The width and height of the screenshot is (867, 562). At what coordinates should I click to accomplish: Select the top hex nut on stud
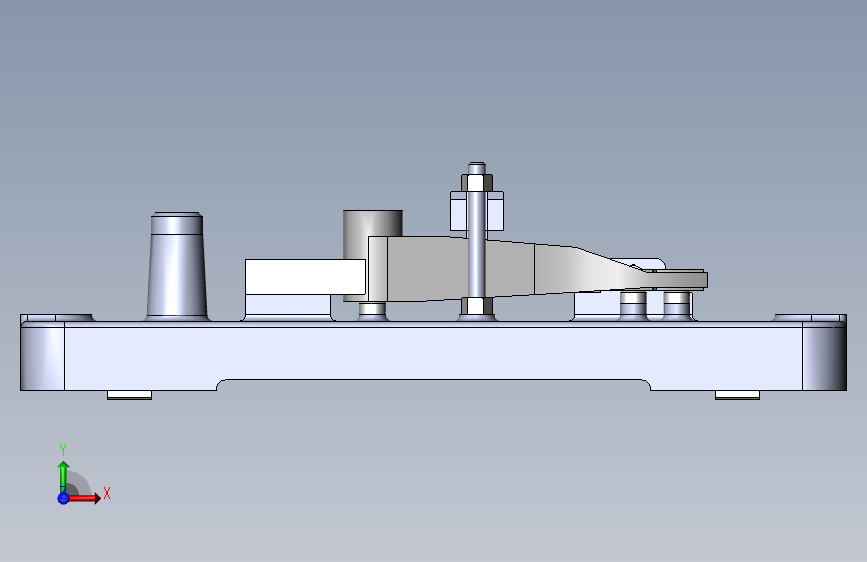point(477,183)
